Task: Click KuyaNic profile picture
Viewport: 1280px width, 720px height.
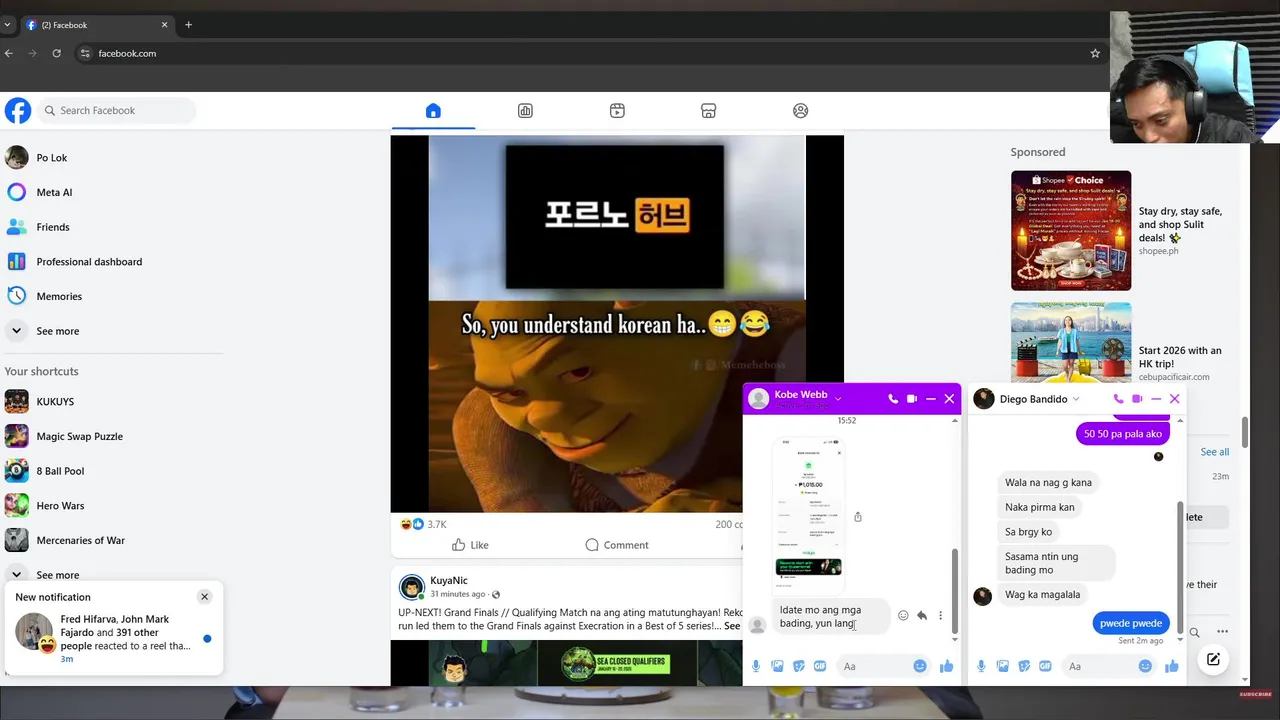Action: [411, 587]
